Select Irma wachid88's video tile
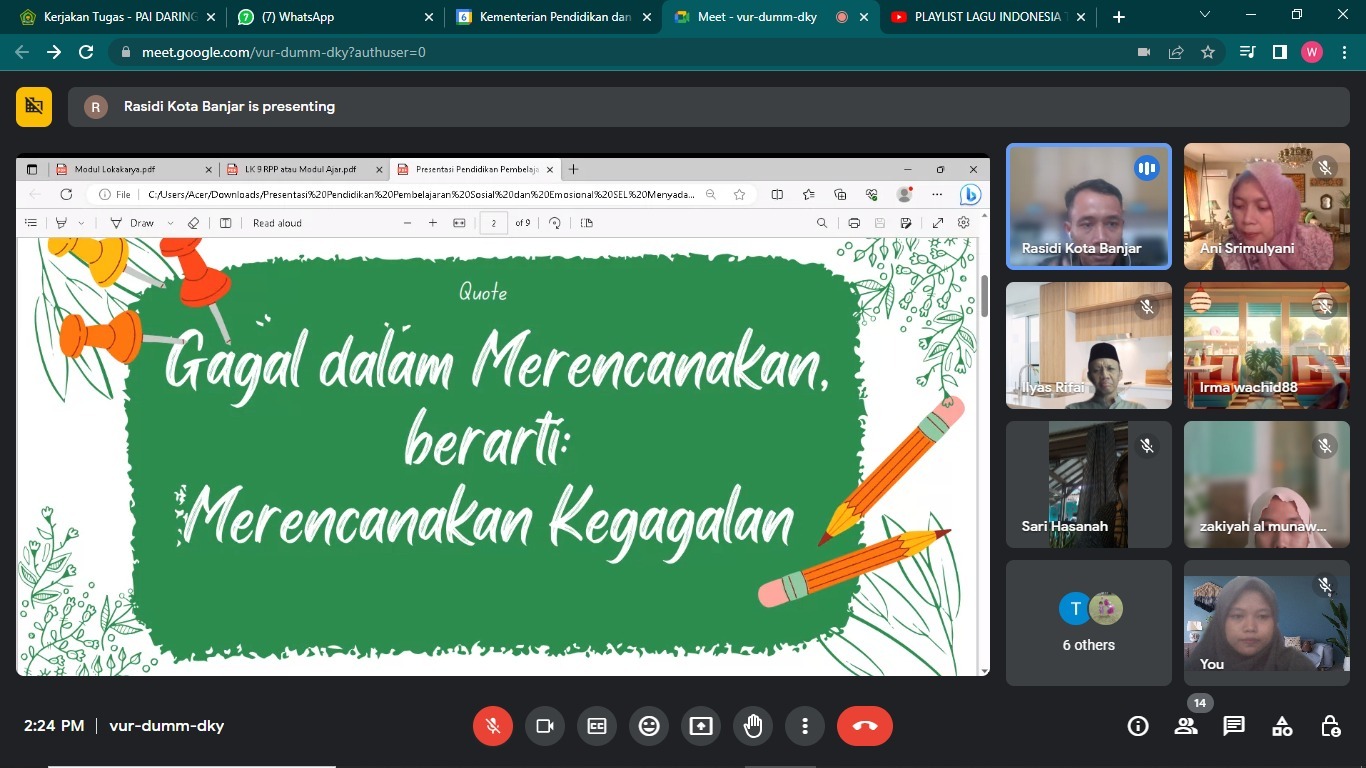 1267,345
